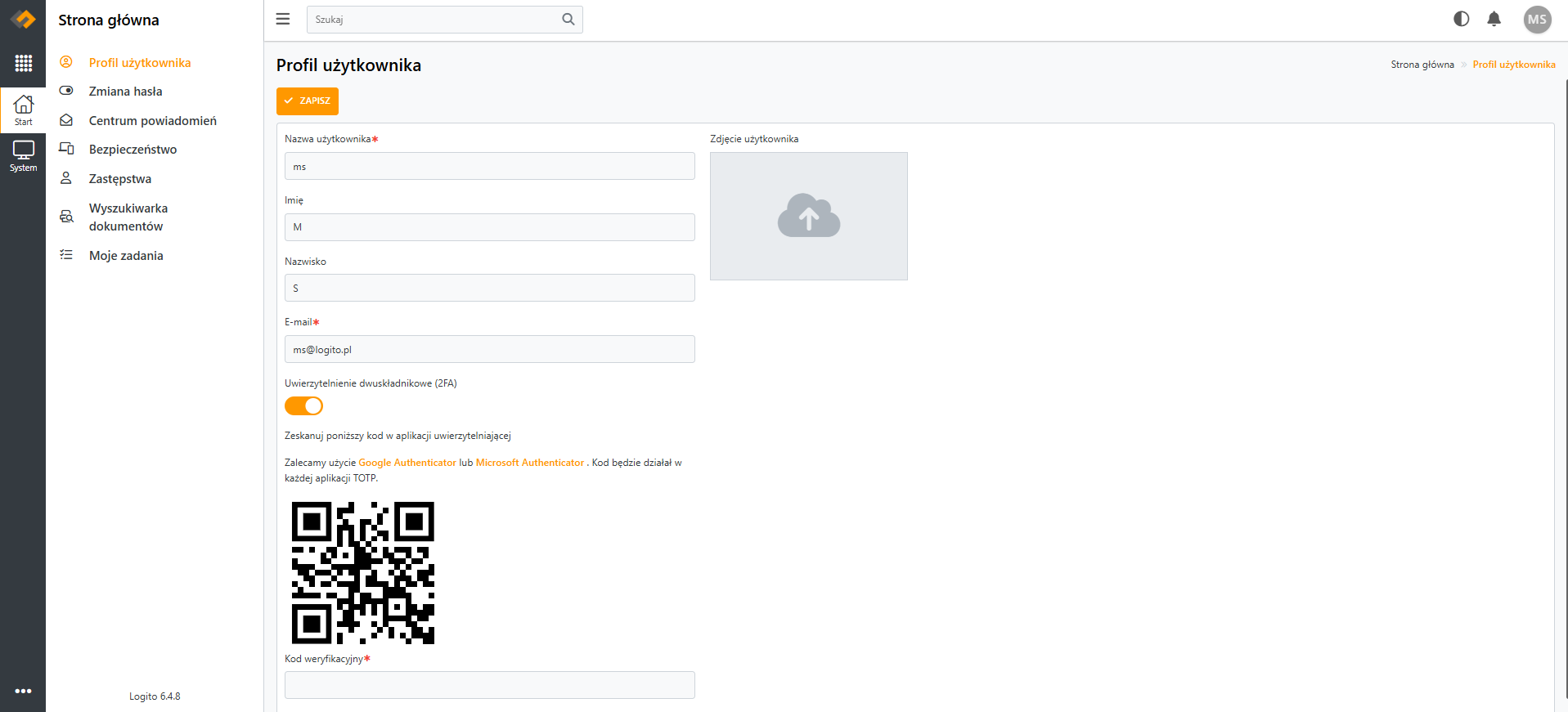
Task: Click the Strona główna sidebar heading
Action: point(109,20)
